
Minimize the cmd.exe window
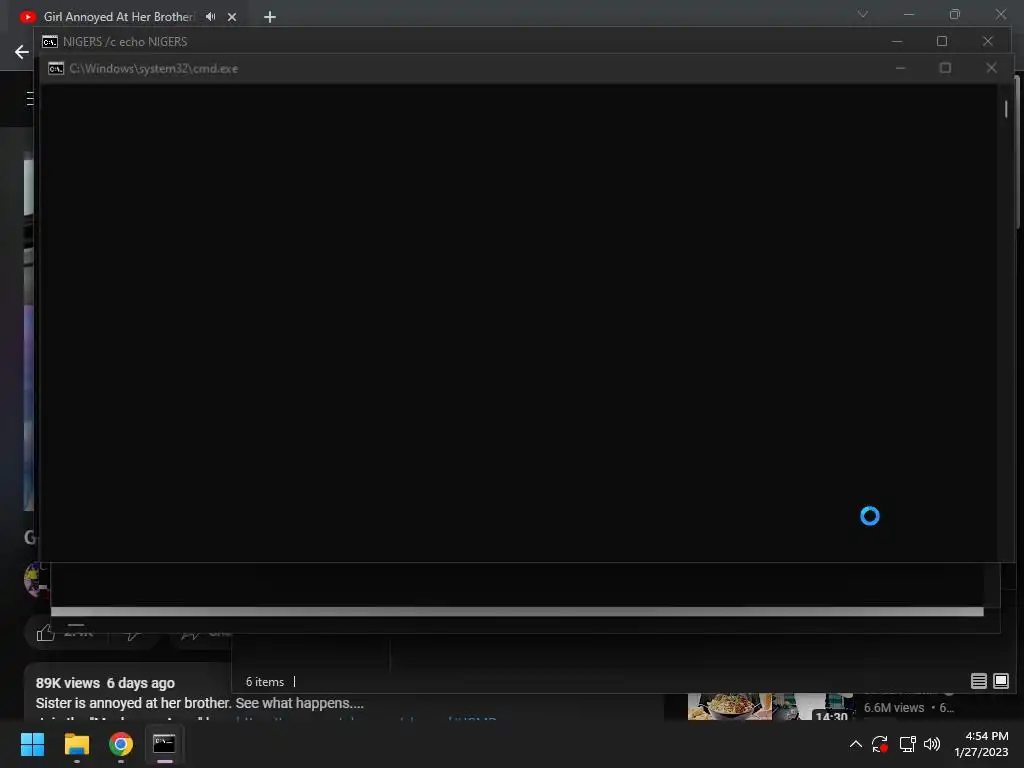(x=901, y=68)
